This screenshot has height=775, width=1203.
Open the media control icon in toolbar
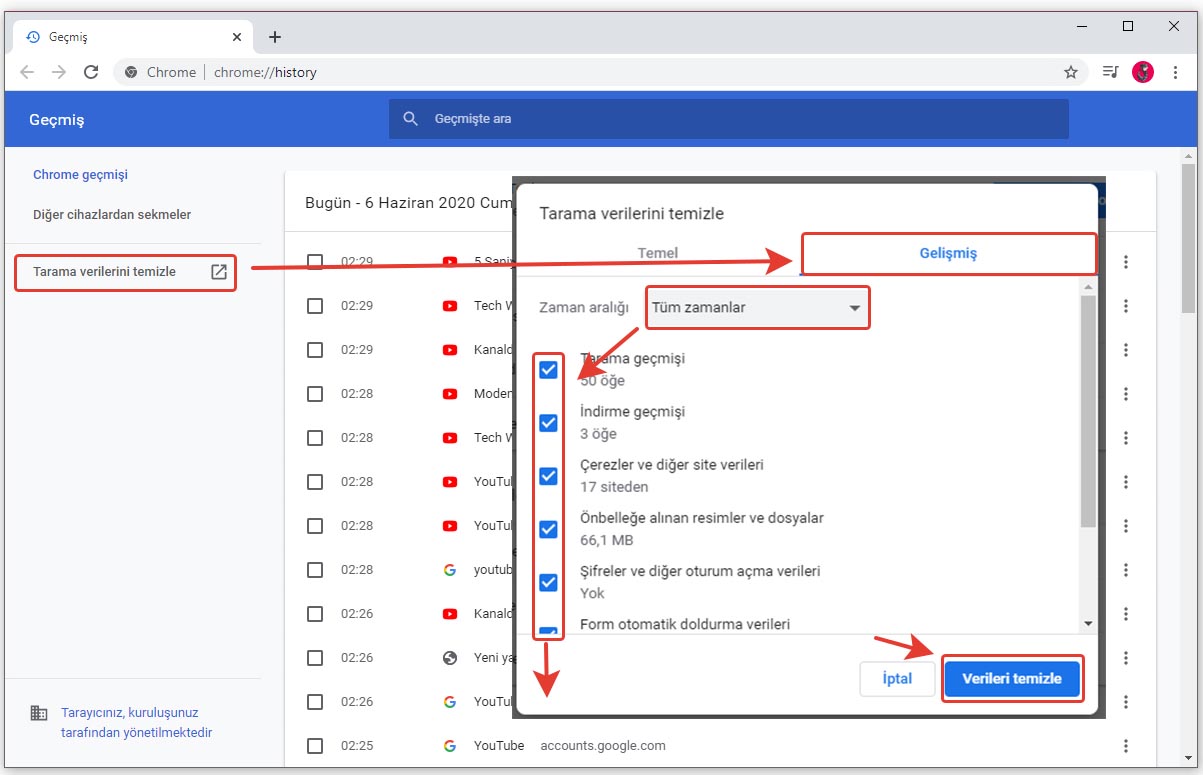(1110, 72)
